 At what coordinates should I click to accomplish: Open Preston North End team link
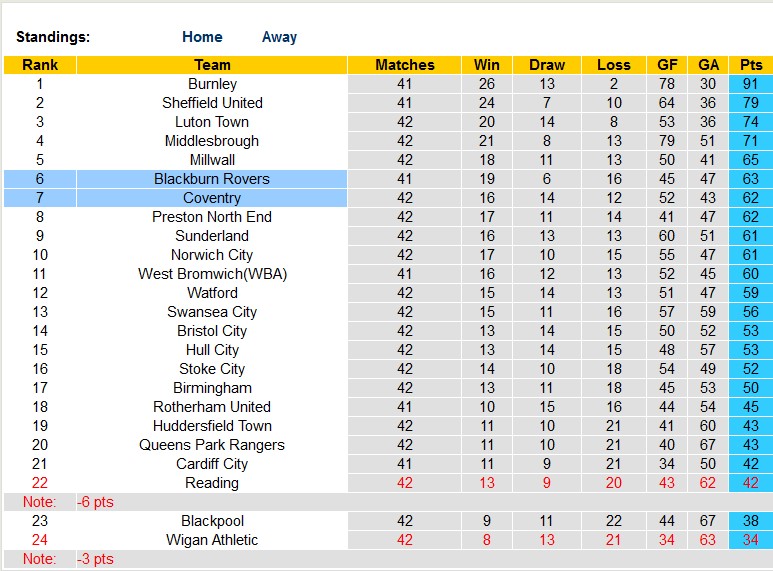click(212, 217)
